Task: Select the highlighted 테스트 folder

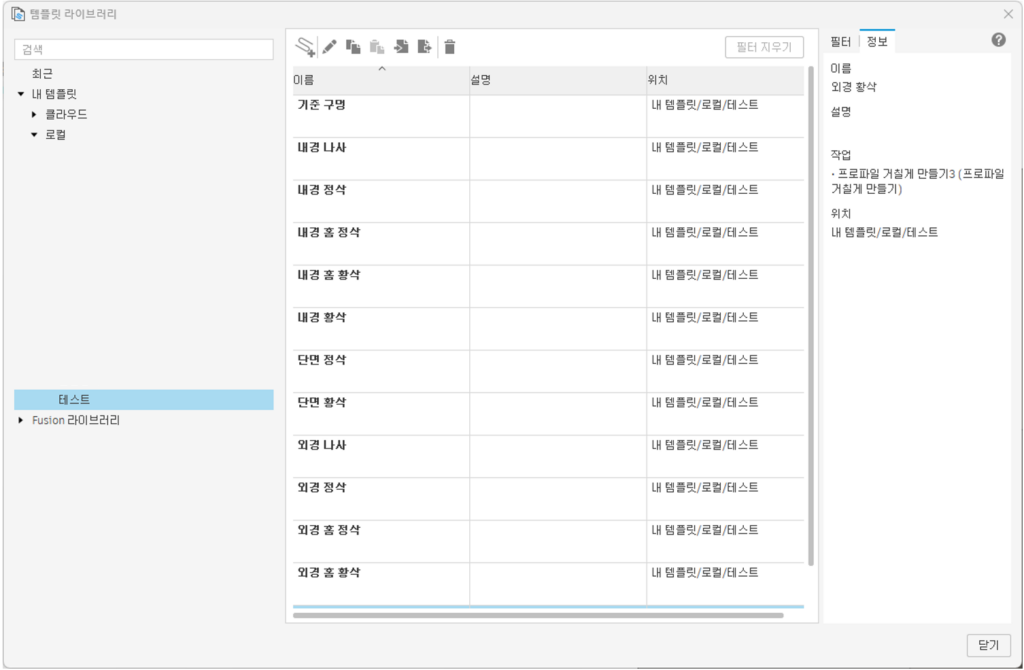Action: tap(144, 400)
